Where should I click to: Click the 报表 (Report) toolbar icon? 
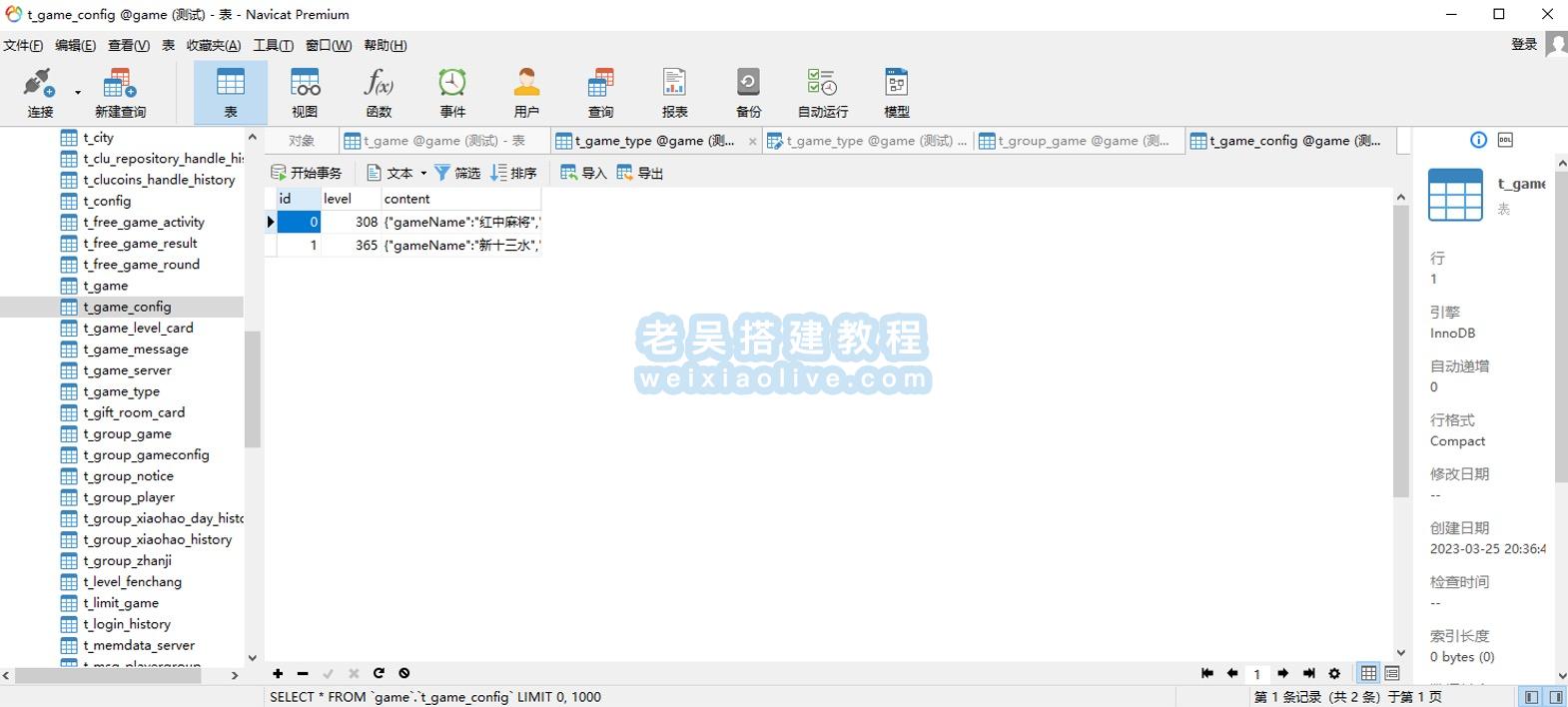tap(674, 92)
